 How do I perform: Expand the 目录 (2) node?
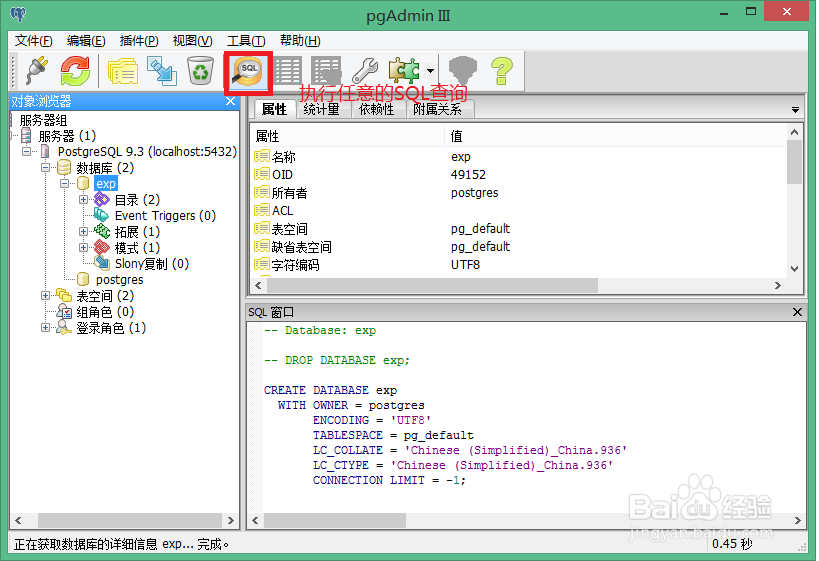pyautogui.click(x=83, y=200)
